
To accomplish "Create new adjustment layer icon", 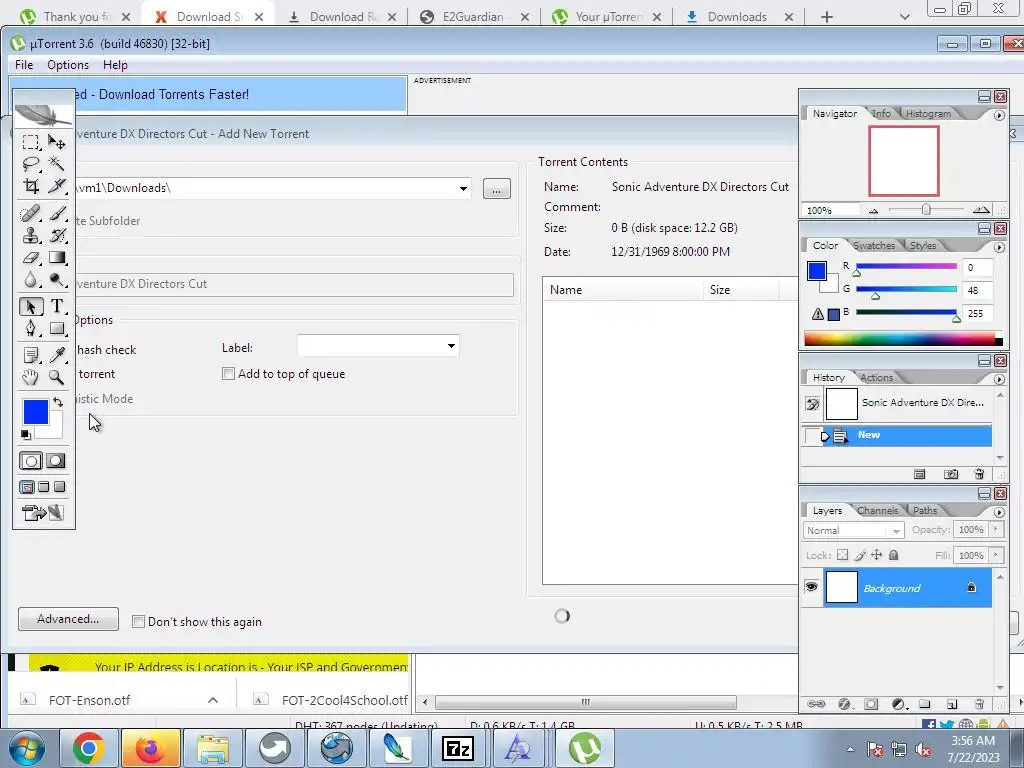I will 899,704.
